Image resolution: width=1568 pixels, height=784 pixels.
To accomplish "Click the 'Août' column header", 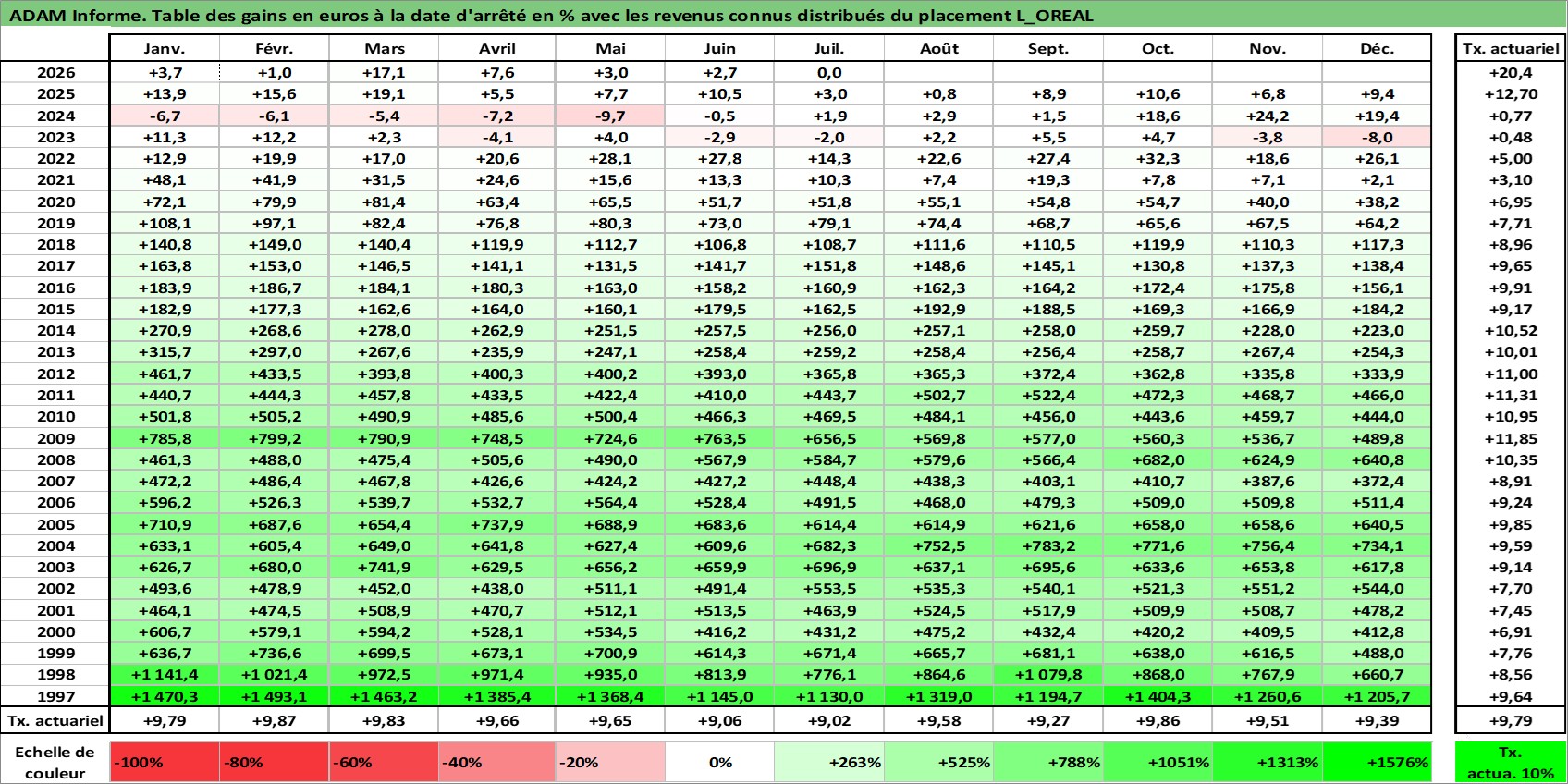I will (x=939, y=48).
